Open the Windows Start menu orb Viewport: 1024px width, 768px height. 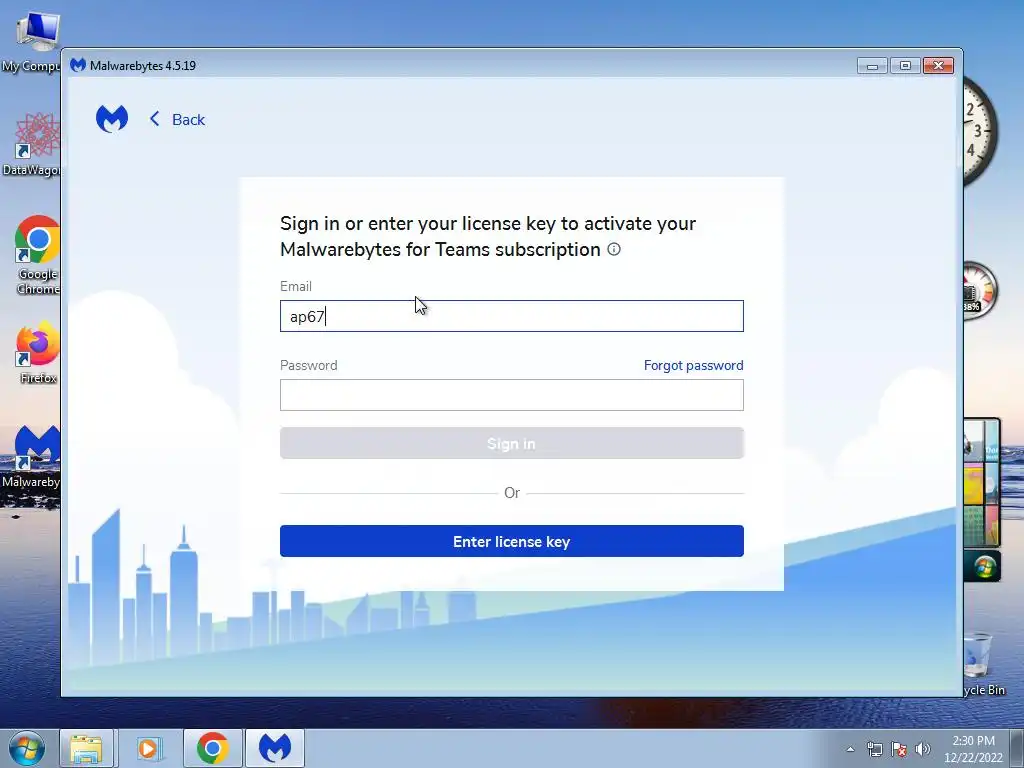pos(26,748)
